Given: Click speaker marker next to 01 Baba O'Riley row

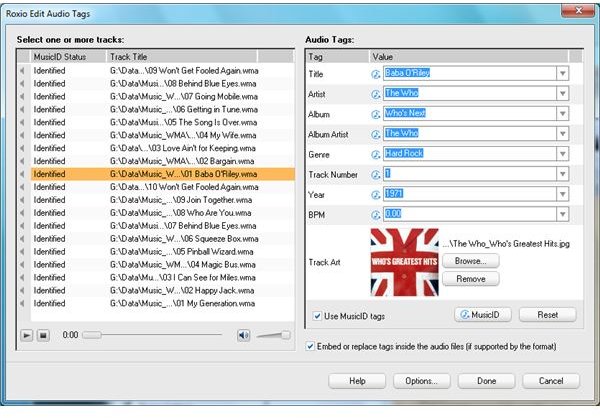Looking at the screenshot, I should pyautogui.click(x=23, y=174).
